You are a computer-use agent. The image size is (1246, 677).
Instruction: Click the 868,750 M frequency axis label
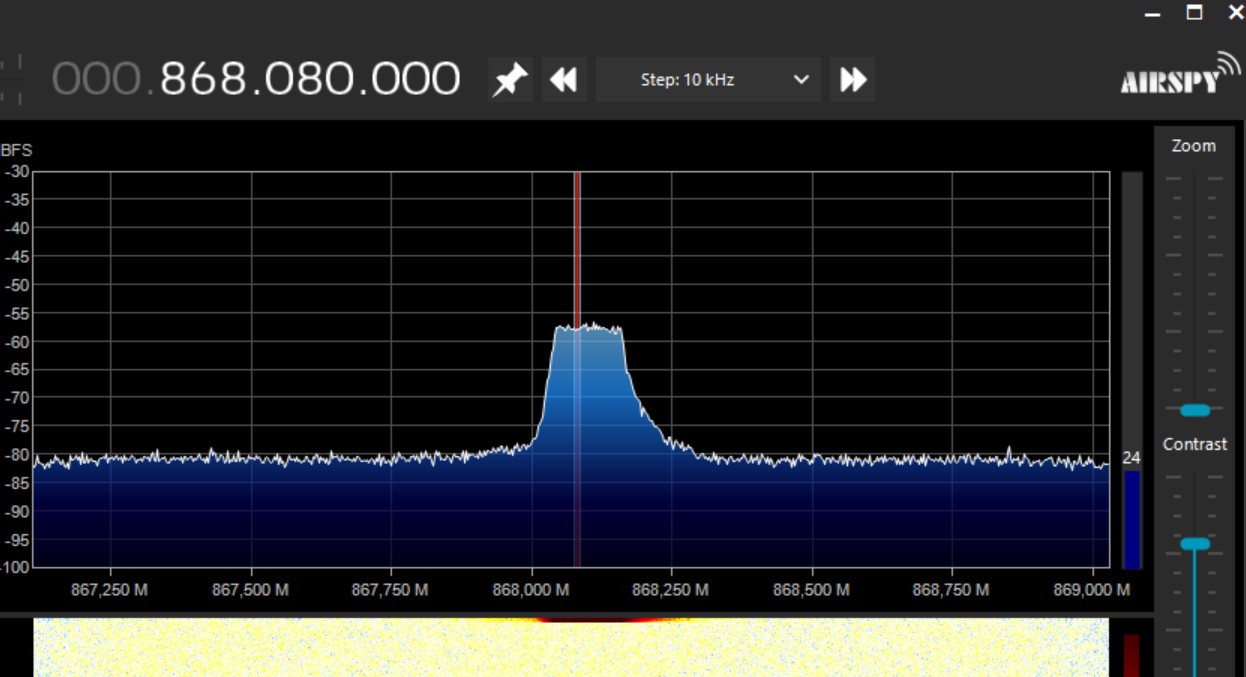[x=951, y=590]
